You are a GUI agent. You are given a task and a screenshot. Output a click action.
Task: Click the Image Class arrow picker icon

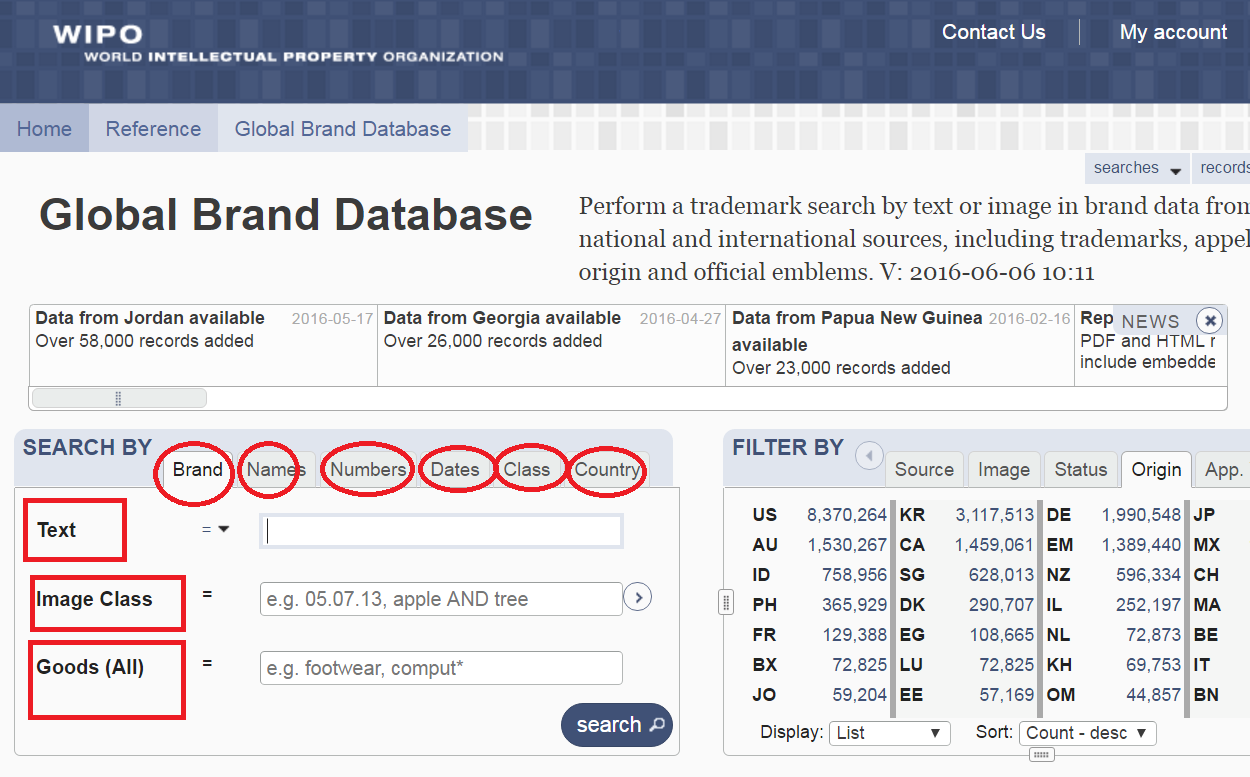tap(637, 598)
